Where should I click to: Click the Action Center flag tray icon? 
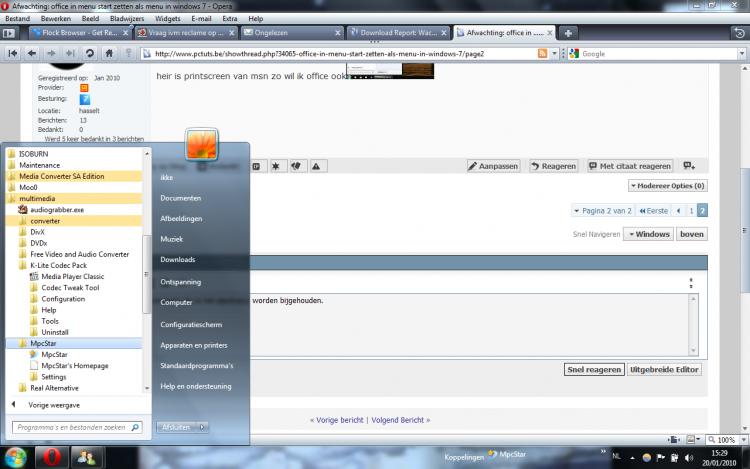pos(661,458)
